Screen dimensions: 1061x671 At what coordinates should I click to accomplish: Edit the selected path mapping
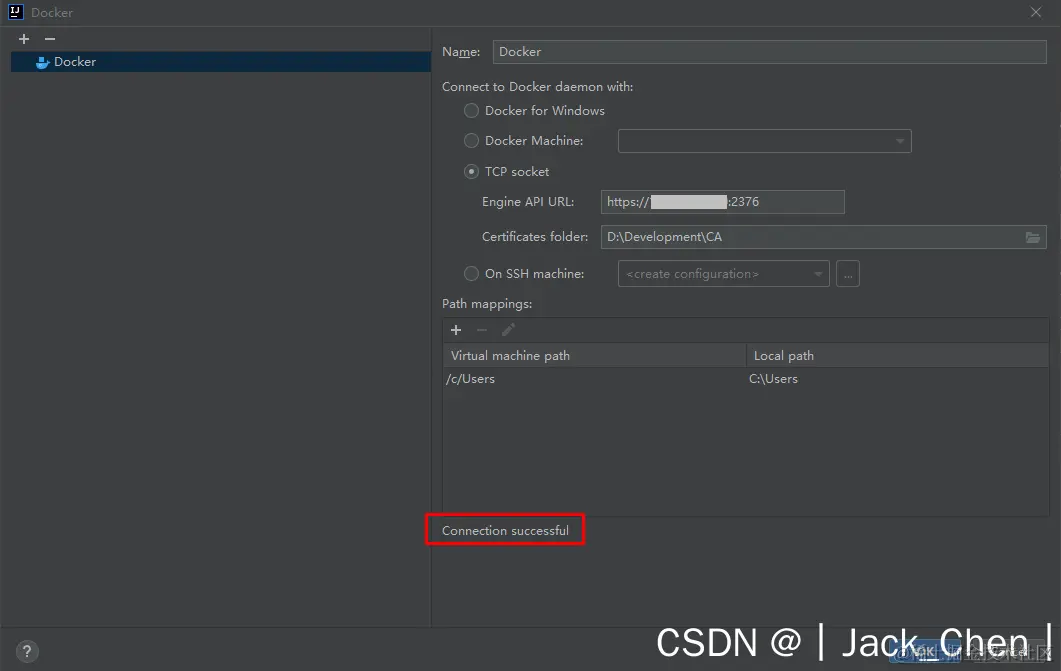click(x=508, y=330)
